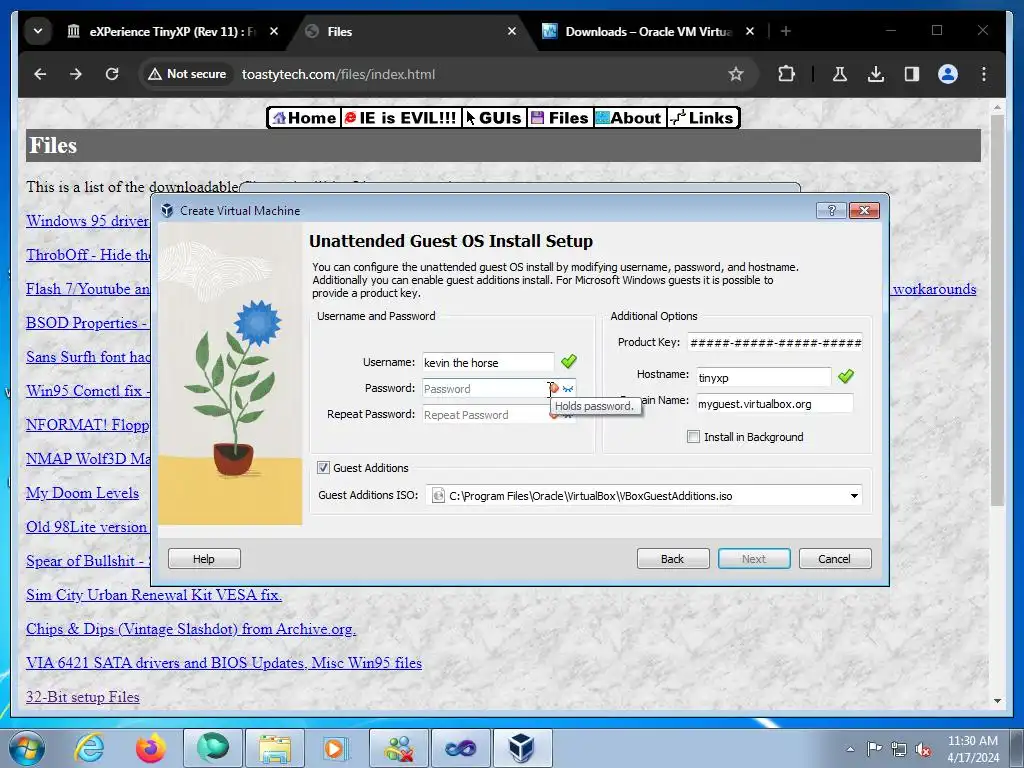
Task: Show hidden system tray icons arrow
Action: coord(850,749)
